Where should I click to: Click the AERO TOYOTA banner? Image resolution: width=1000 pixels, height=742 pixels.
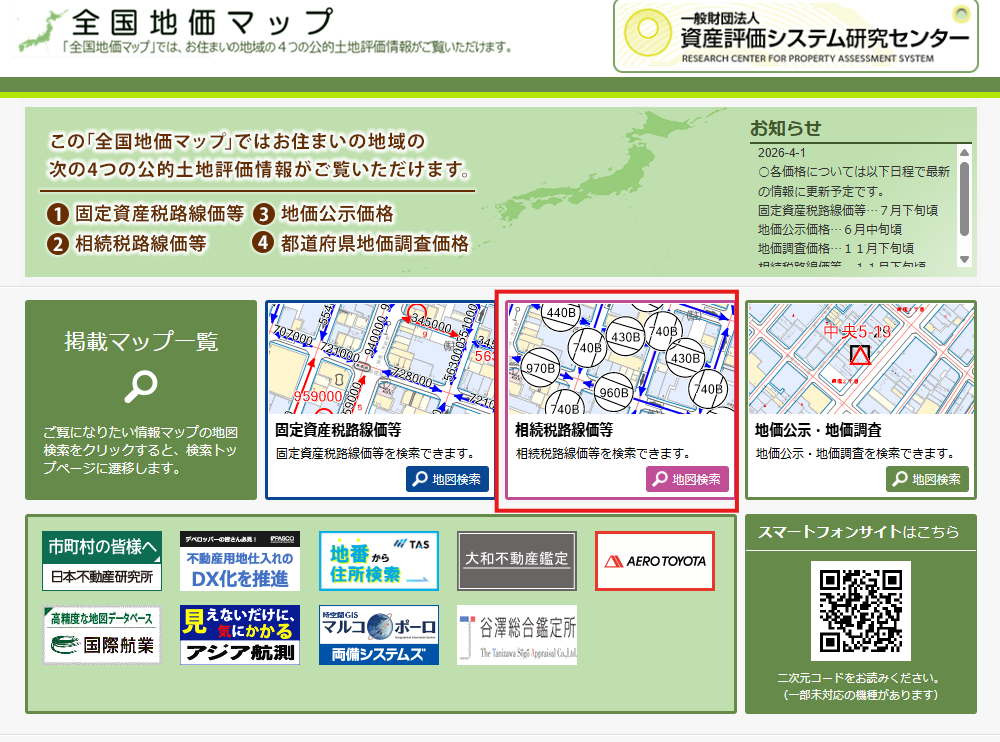pyautogui.click(x=655, y=560)
